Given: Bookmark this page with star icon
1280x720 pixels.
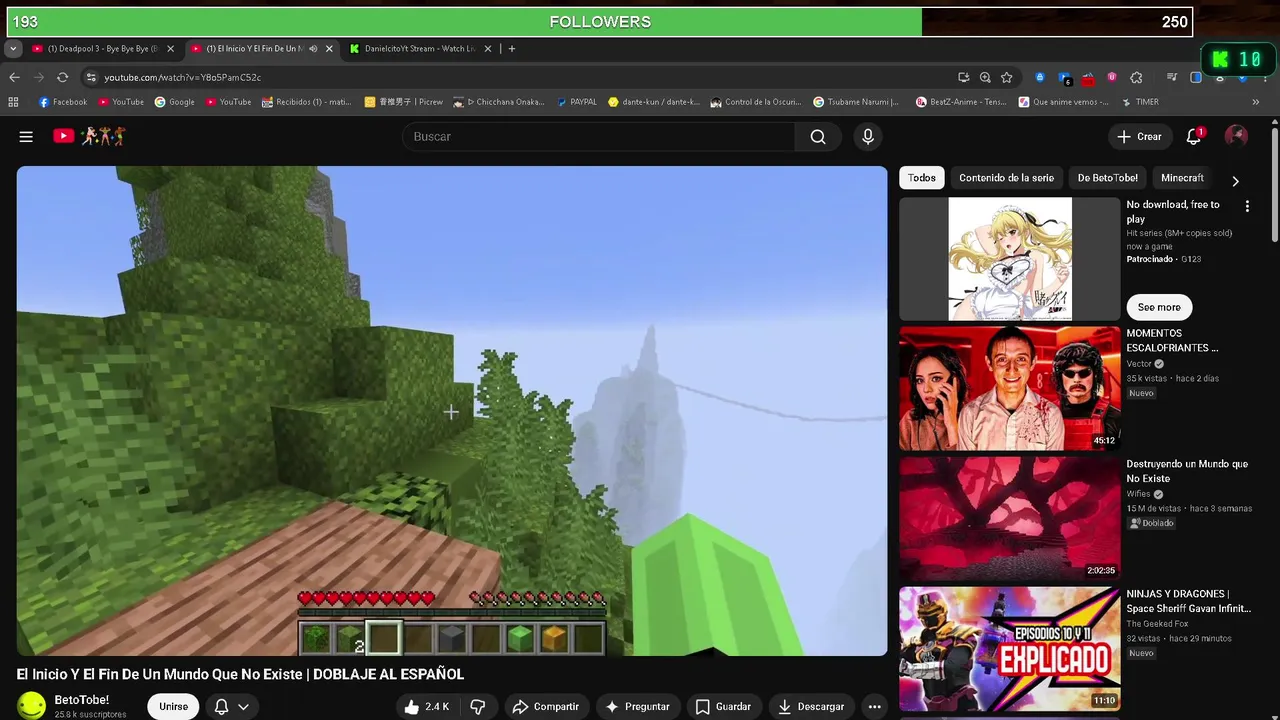Looking at the screenshot, I should pyautogui.click(x=1007, y=77).
